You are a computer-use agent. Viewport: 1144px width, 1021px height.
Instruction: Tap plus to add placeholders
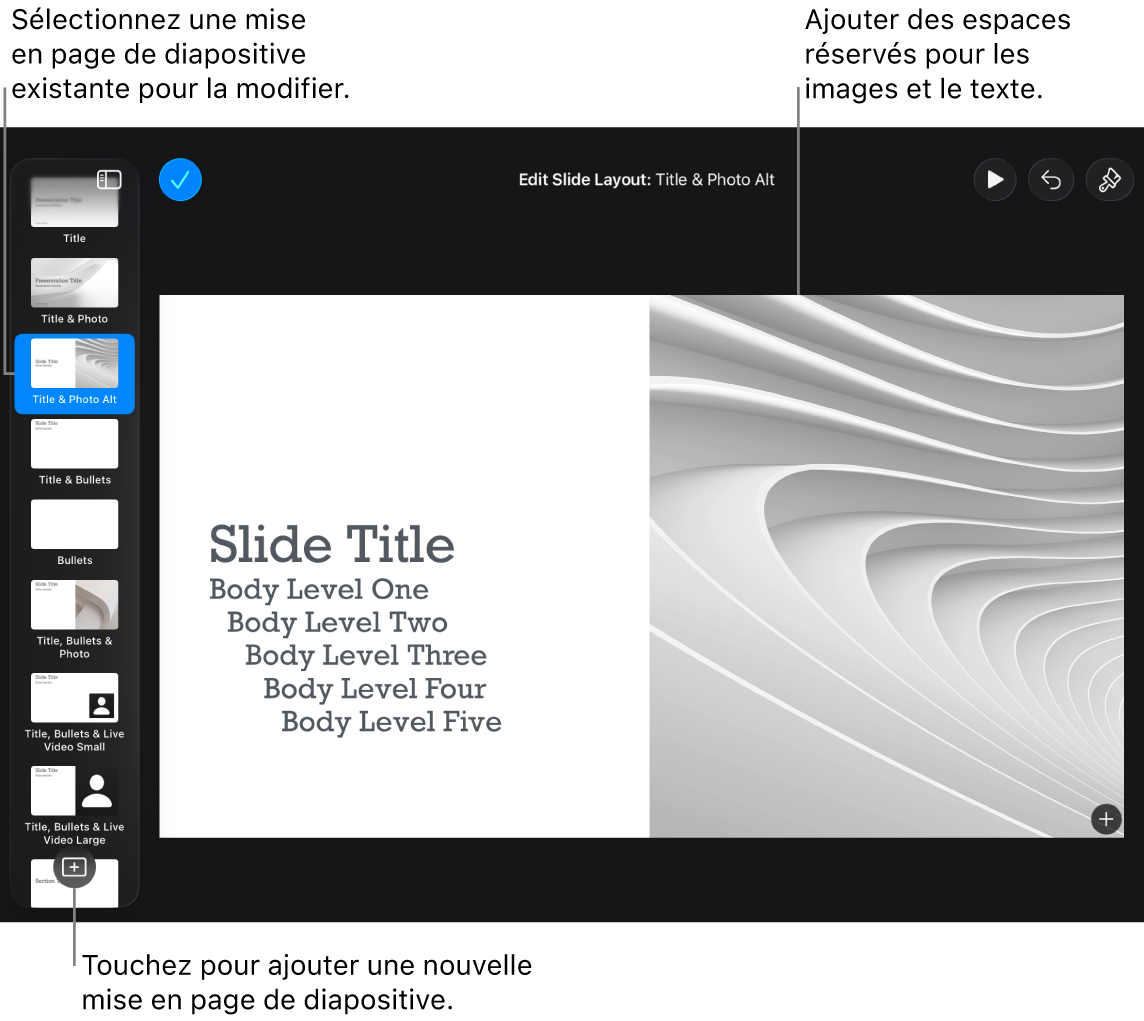(x=1106, y=819)
